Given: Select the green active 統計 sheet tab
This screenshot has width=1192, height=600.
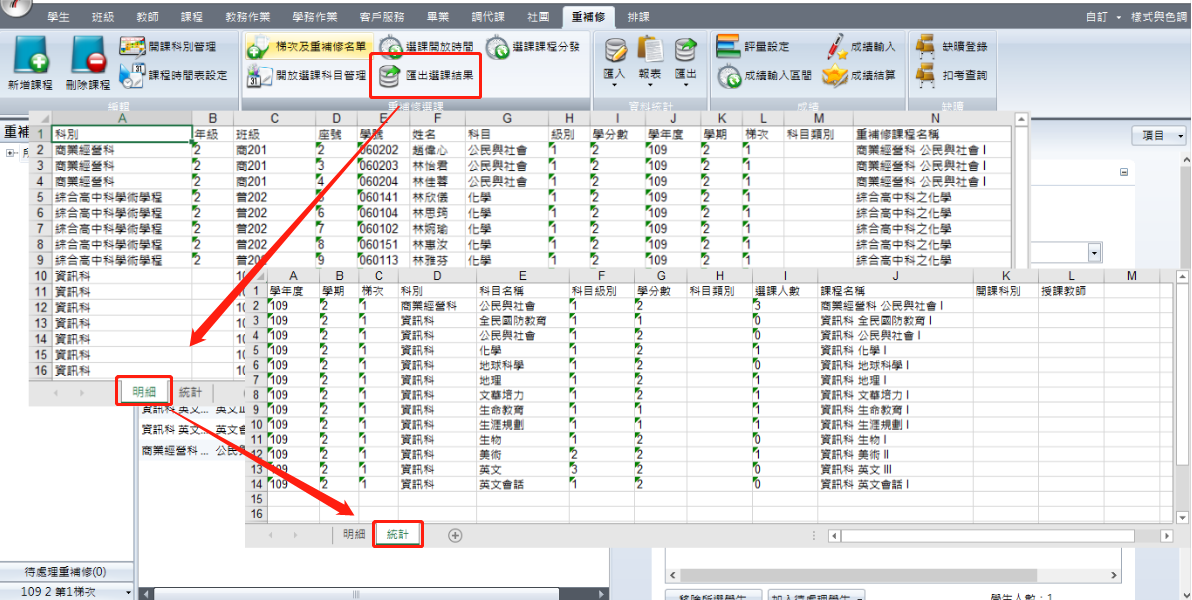Looking at the screenshot, I should point(398,535).
